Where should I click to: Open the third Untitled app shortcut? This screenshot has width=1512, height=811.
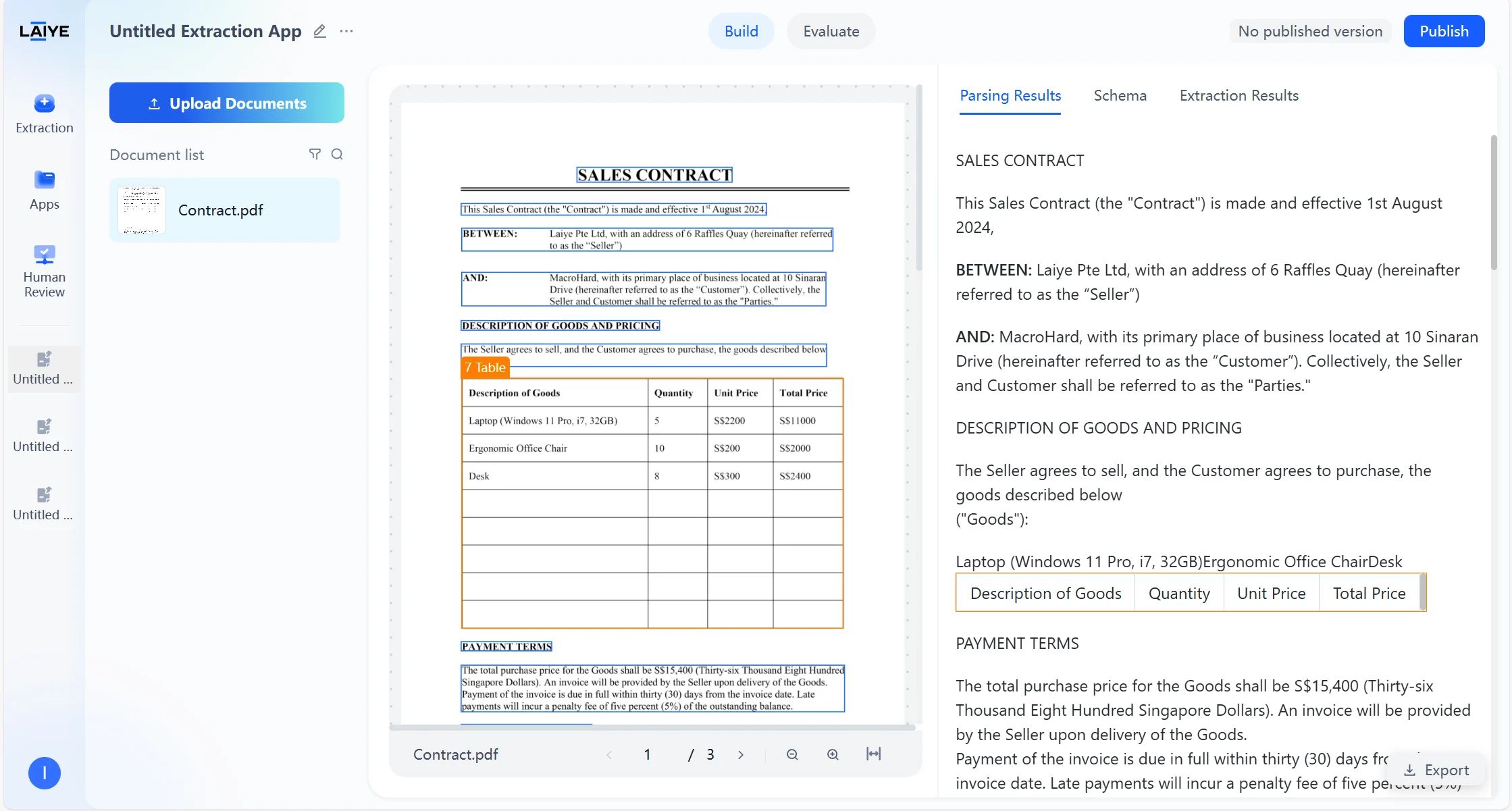point(44,504)
